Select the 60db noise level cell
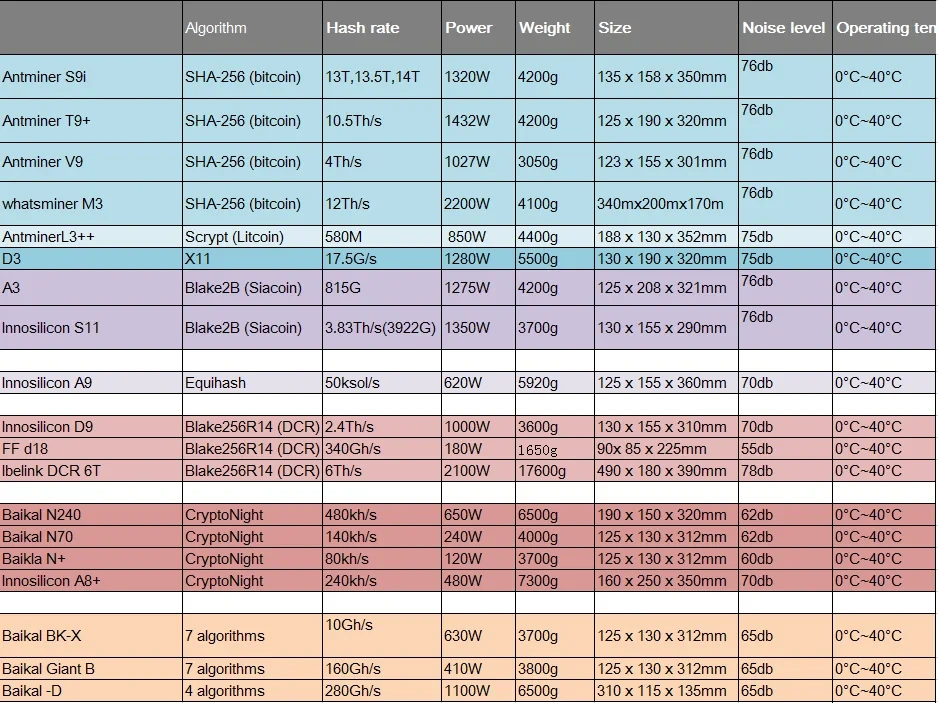Screen dimensions: 938x703 (785, 559)
